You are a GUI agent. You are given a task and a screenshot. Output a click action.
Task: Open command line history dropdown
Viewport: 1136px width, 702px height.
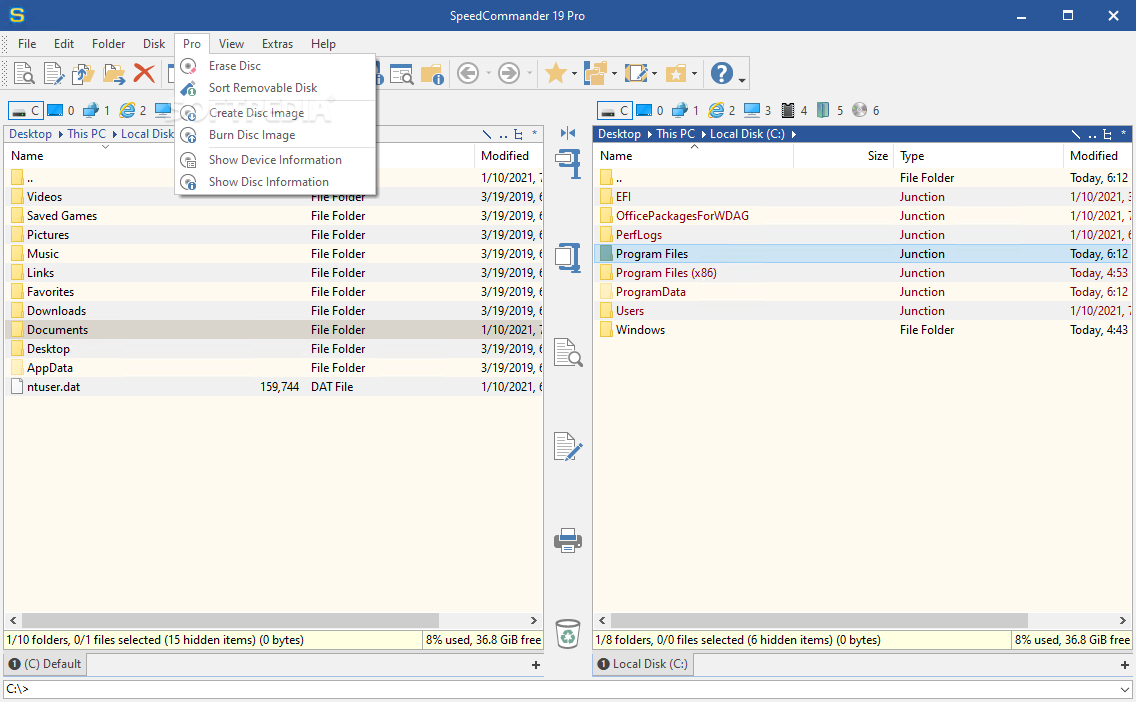pyautogui.click(x=1124, y=689)
